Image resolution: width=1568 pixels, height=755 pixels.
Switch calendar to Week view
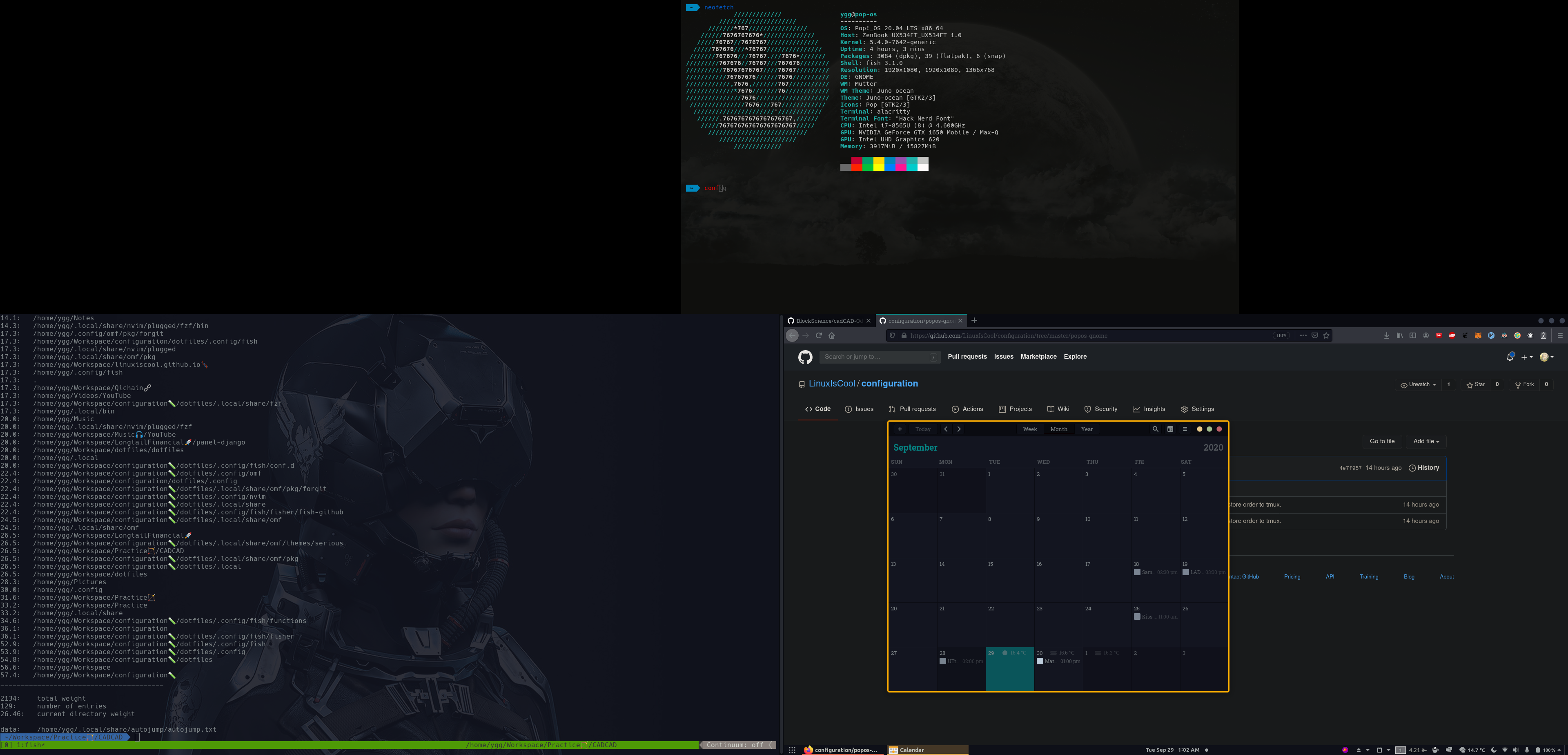1030,429
